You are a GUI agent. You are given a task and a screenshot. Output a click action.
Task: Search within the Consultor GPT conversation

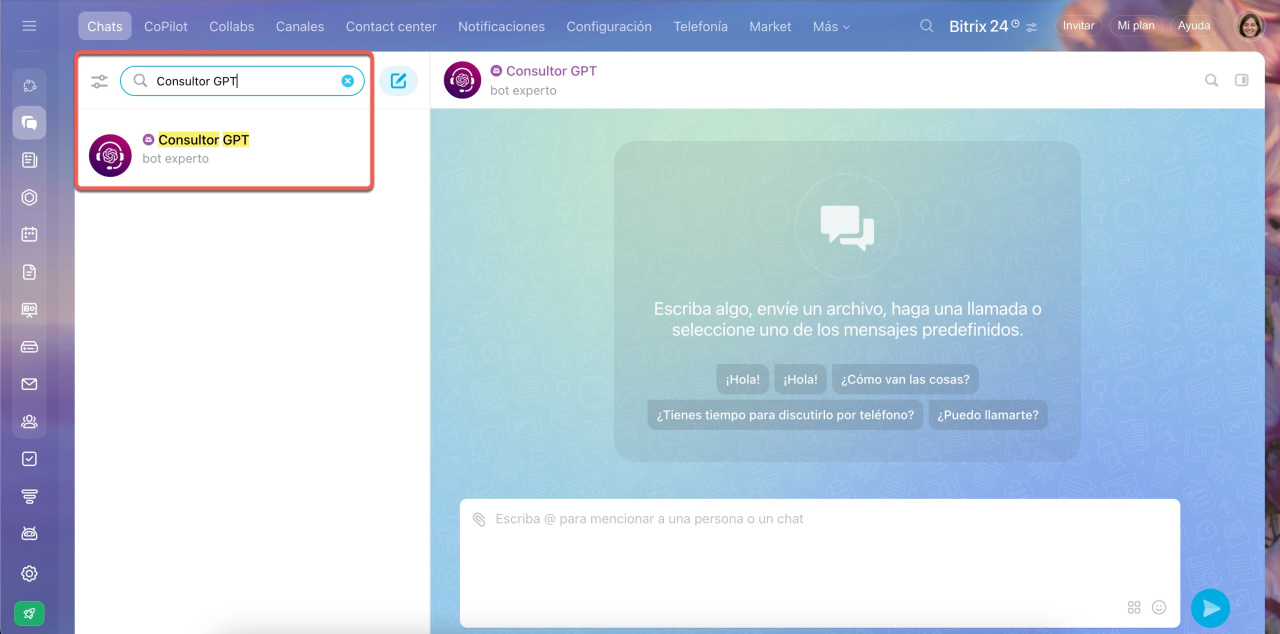pos(1211,80)
